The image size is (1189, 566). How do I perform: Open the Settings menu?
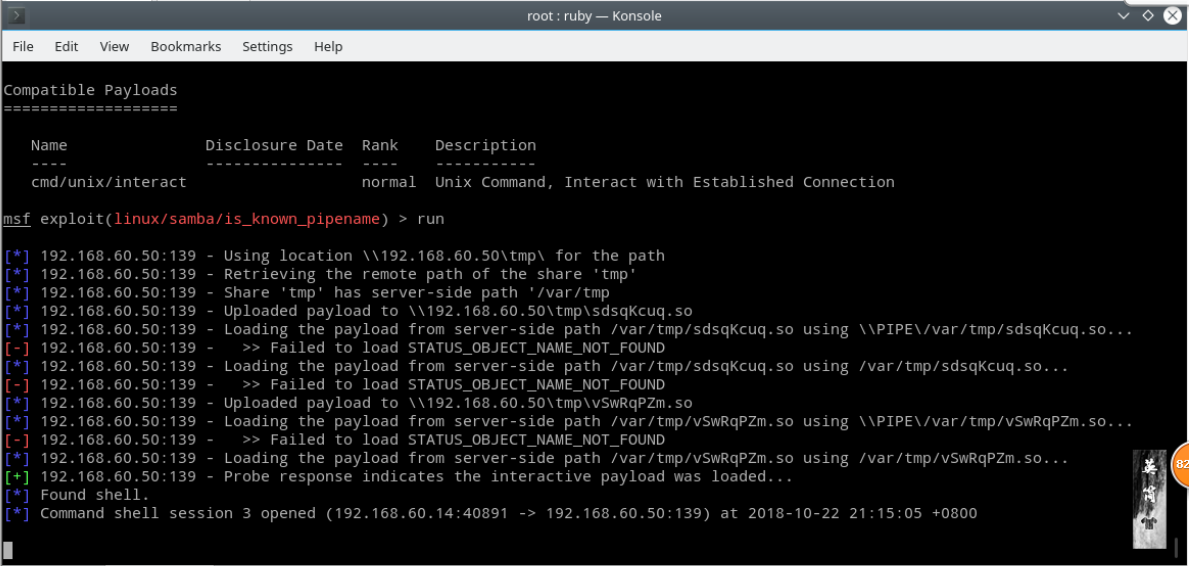[267, 46]
